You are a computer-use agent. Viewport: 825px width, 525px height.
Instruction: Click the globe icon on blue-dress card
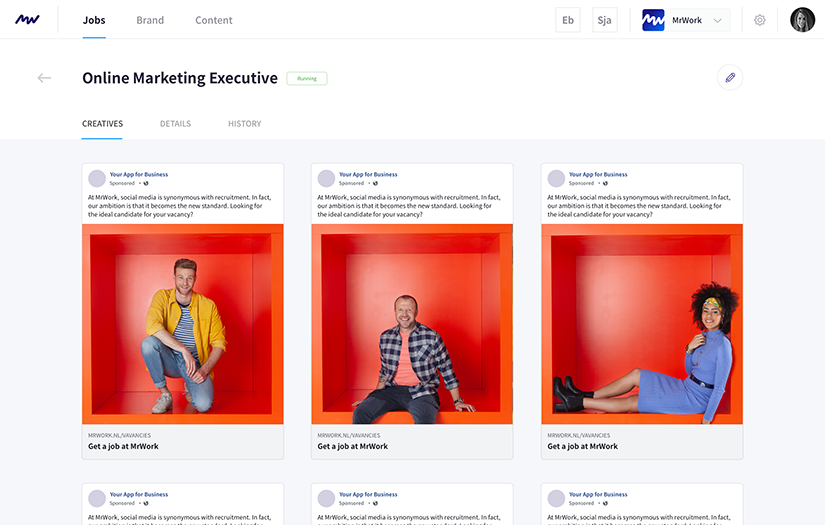(x=605, y=184)
